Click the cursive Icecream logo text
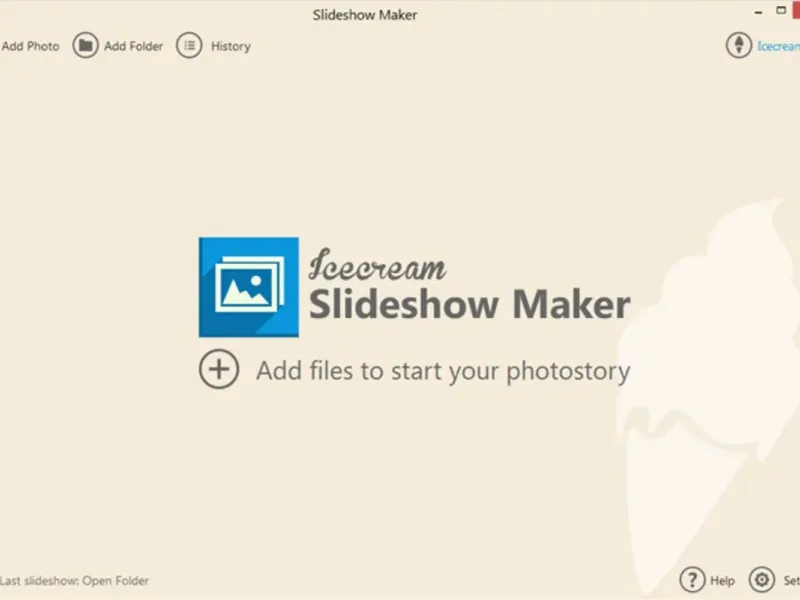The image size is (800, 600). pyautogui.click(x=377, y=265)
